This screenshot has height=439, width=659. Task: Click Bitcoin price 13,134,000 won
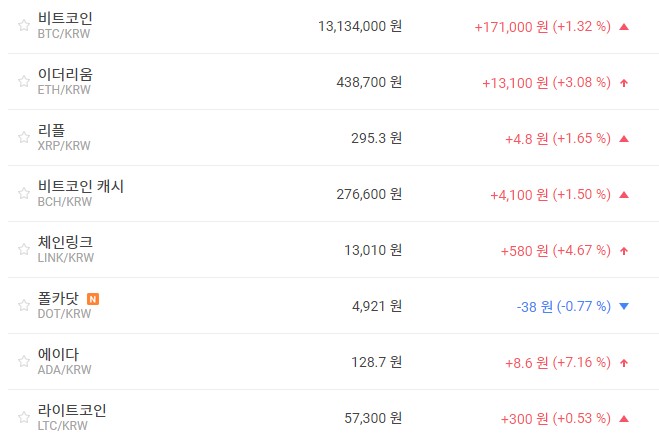pyautogui.click(x=359, y=26)
